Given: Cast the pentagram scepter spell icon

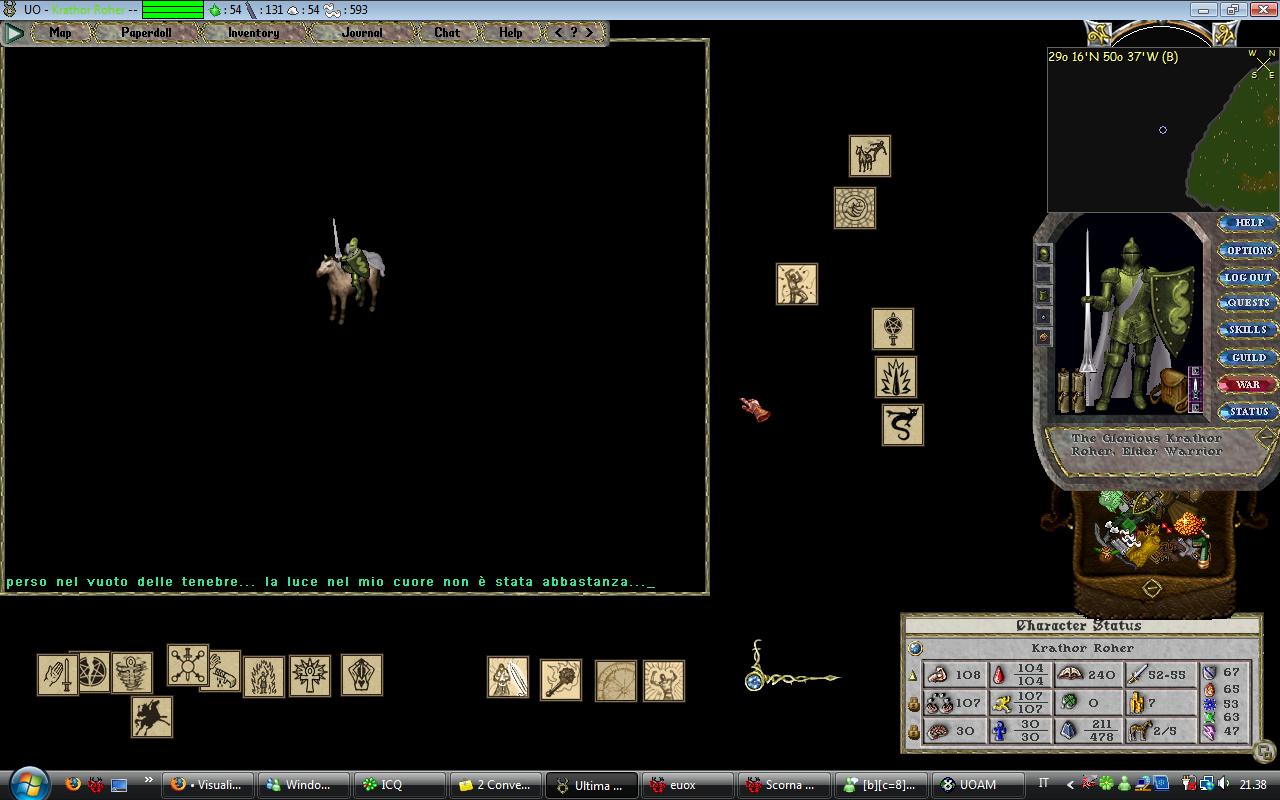Looking at the screenshot, I should click(893, 329).
